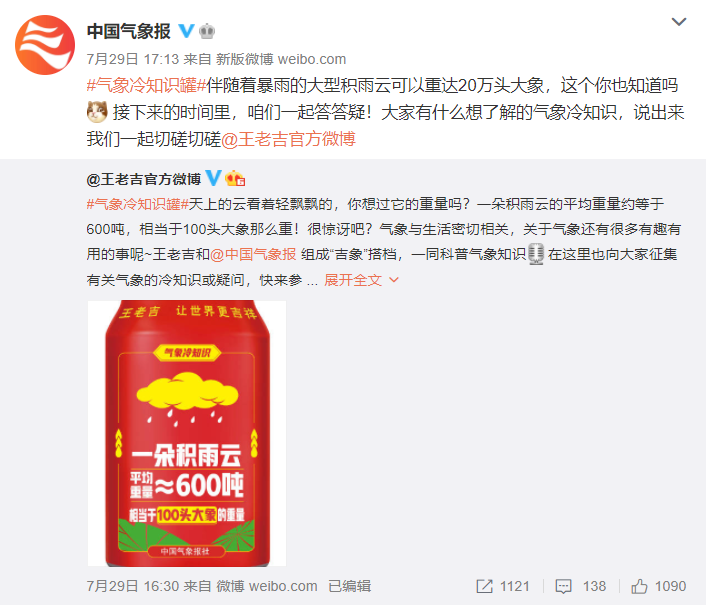Click the cat emoji in the post text
Screen dimensions: 706x605
(x=97, y=112)
